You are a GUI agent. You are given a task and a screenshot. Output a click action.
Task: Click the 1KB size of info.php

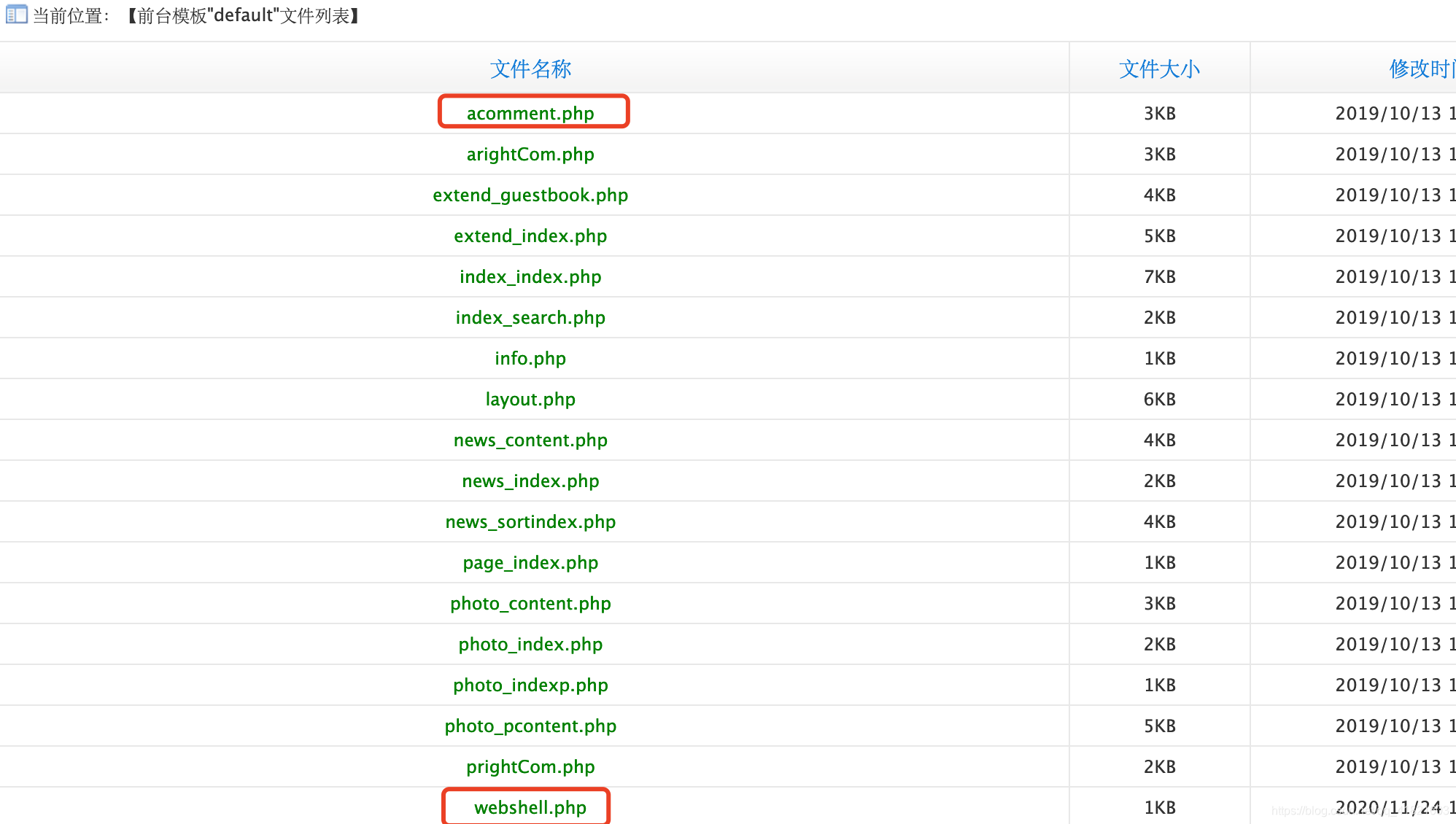pos(1159,358)
